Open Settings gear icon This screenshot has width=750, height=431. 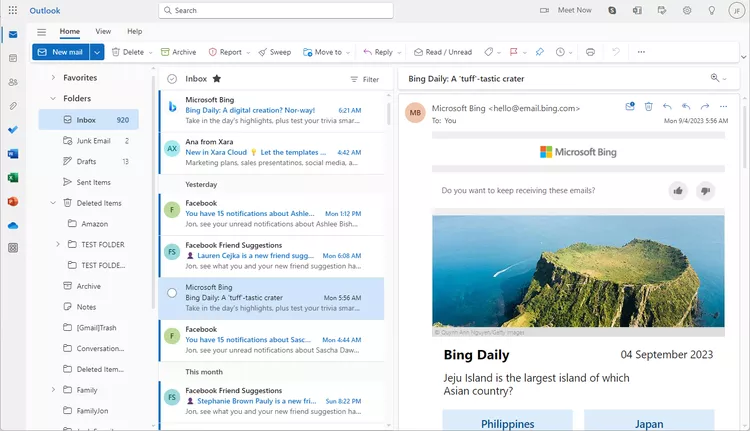[x=687, y=10]
